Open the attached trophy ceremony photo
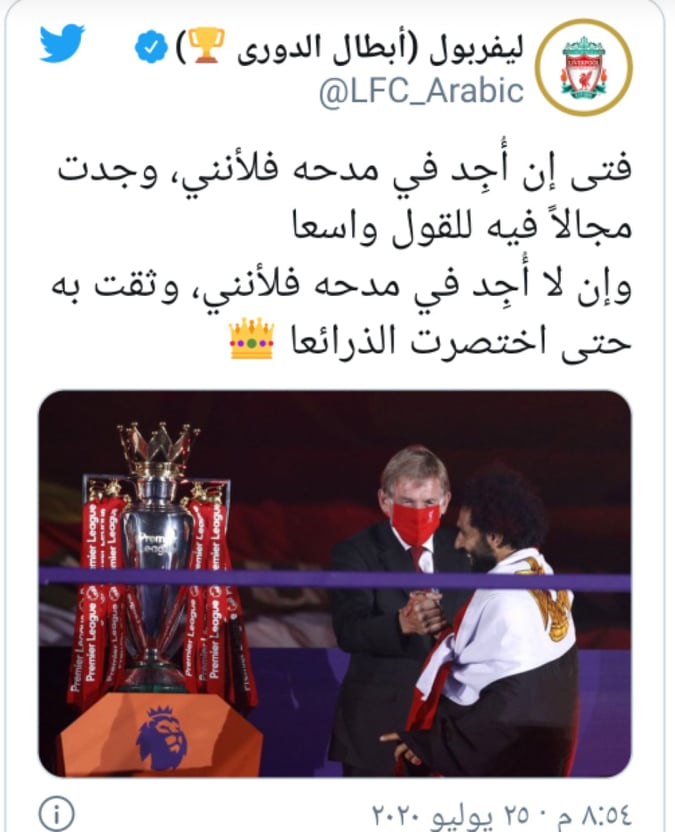The height and width of the screenshot is (832, 675). [335, 584]
